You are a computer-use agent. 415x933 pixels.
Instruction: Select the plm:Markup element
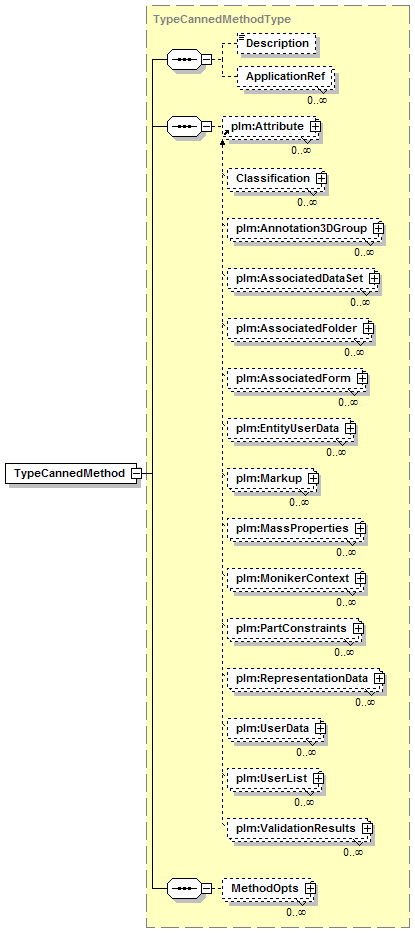pos(273,478)
